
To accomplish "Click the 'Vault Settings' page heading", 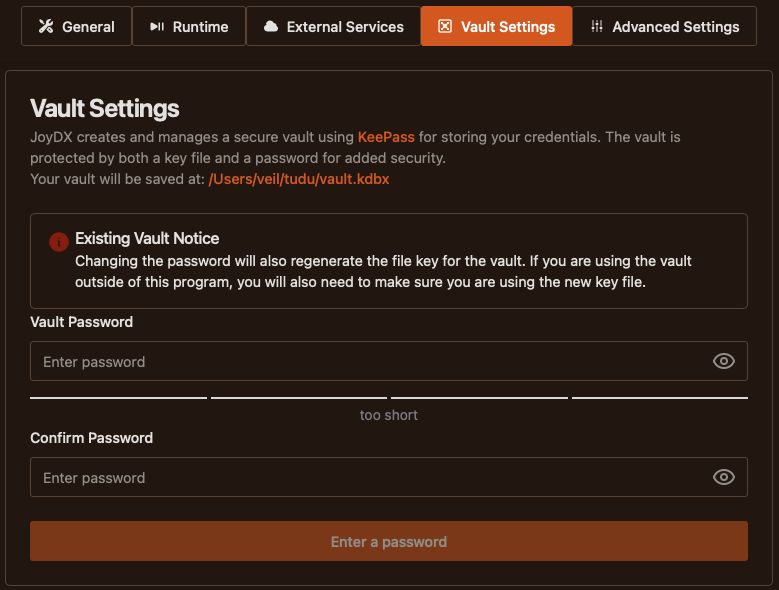I will click(104, 108).
